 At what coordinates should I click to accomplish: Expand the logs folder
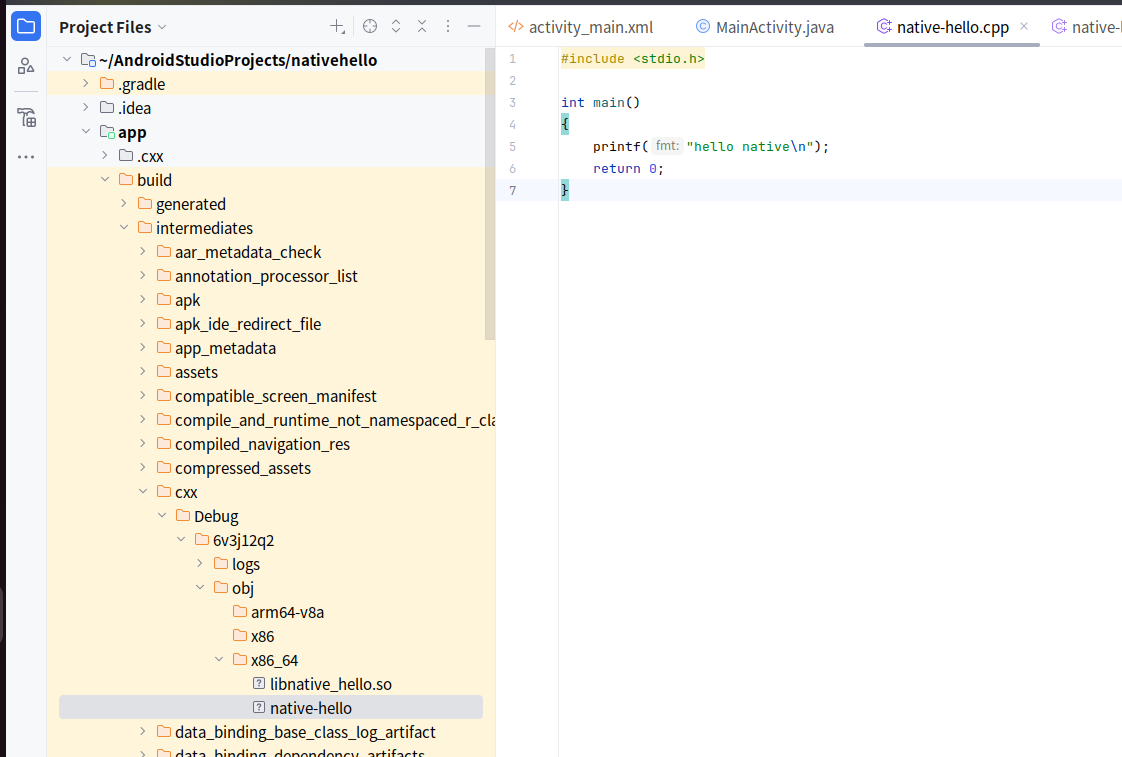(200, 564)
